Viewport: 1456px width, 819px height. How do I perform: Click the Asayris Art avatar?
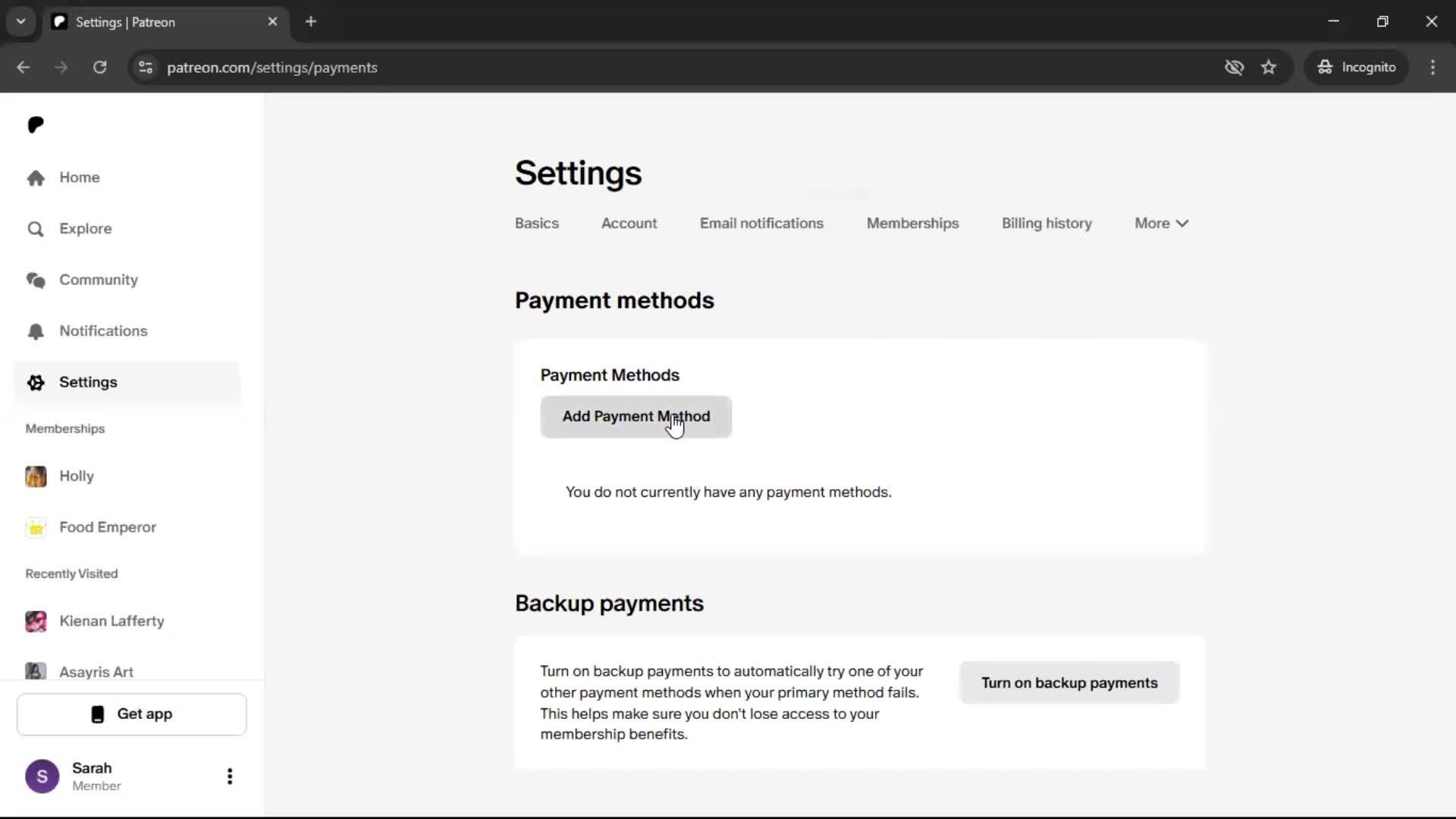(x=36, y=671)
